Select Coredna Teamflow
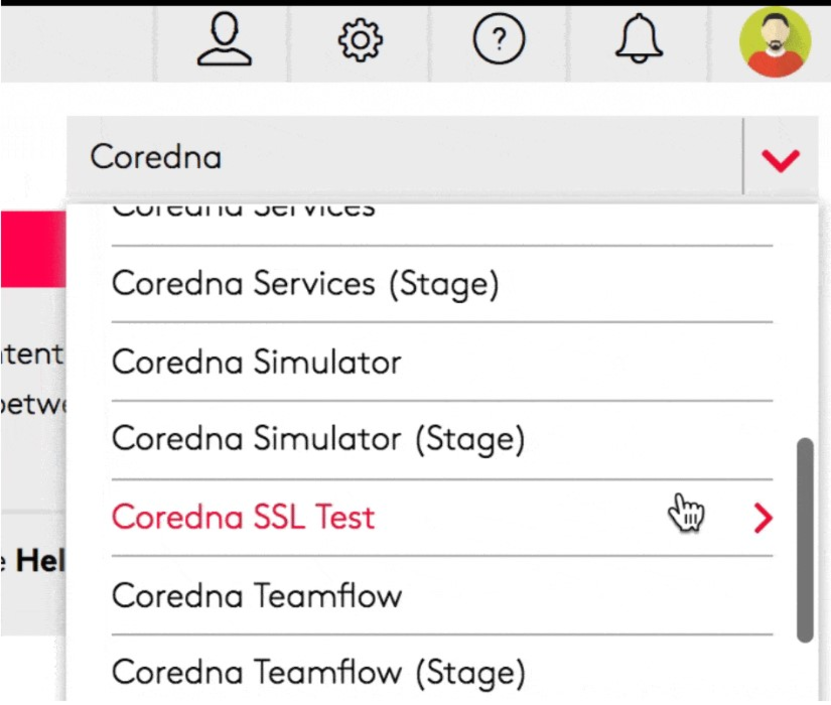Viewport: 831px width, 705px height. [x=442, y=595]
